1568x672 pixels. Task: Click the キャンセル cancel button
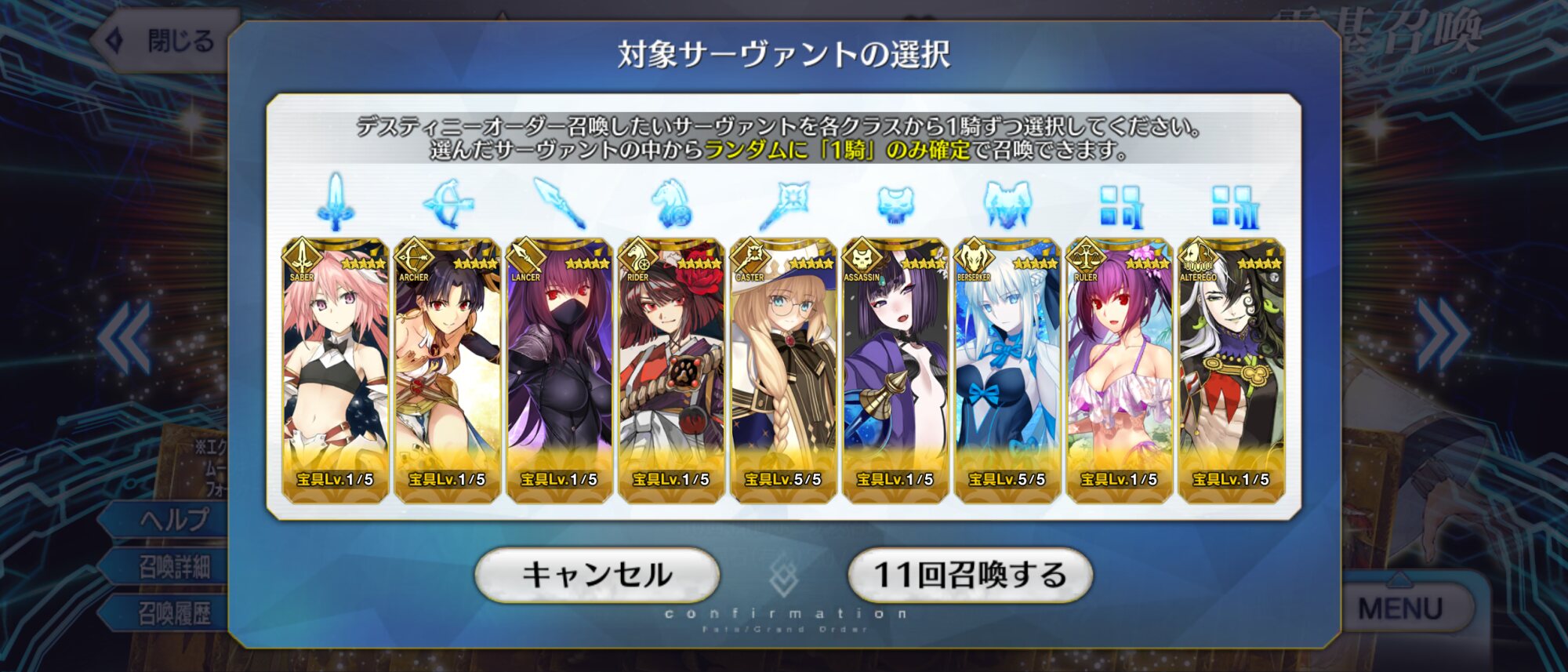[x=597, y=575]
